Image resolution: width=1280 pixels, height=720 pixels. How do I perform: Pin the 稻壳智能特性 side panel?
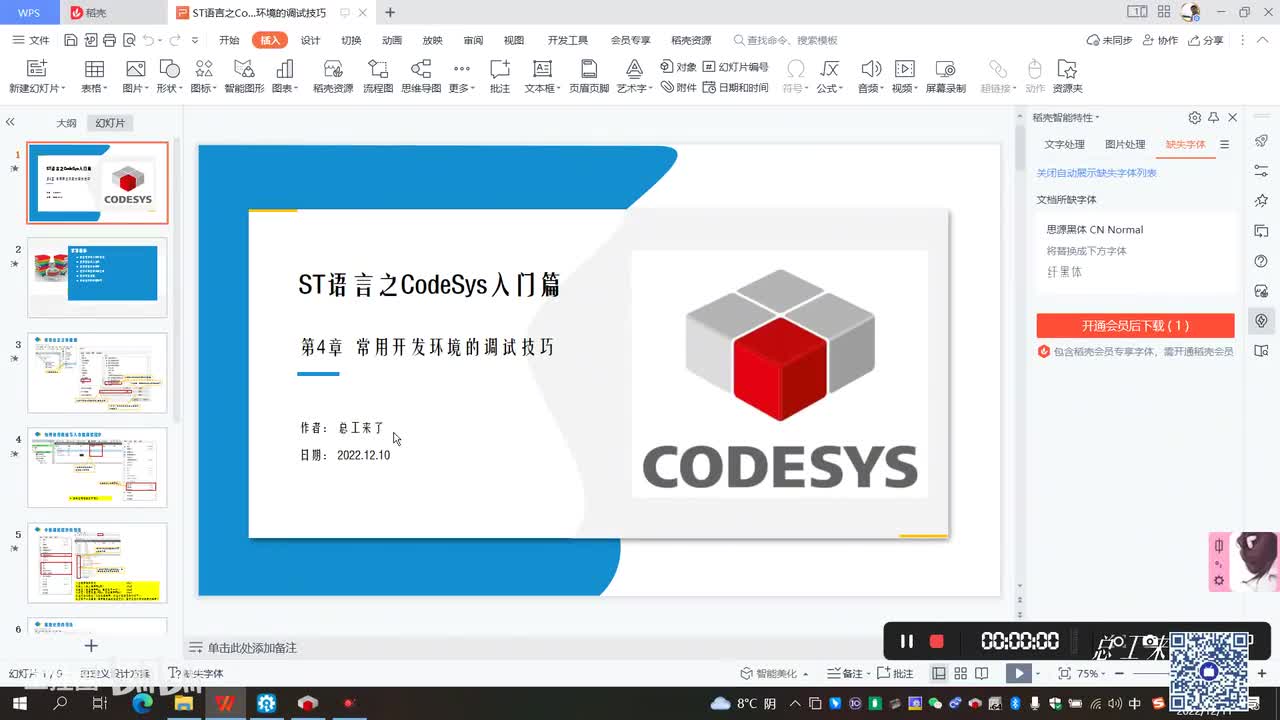click(1213, 117)
